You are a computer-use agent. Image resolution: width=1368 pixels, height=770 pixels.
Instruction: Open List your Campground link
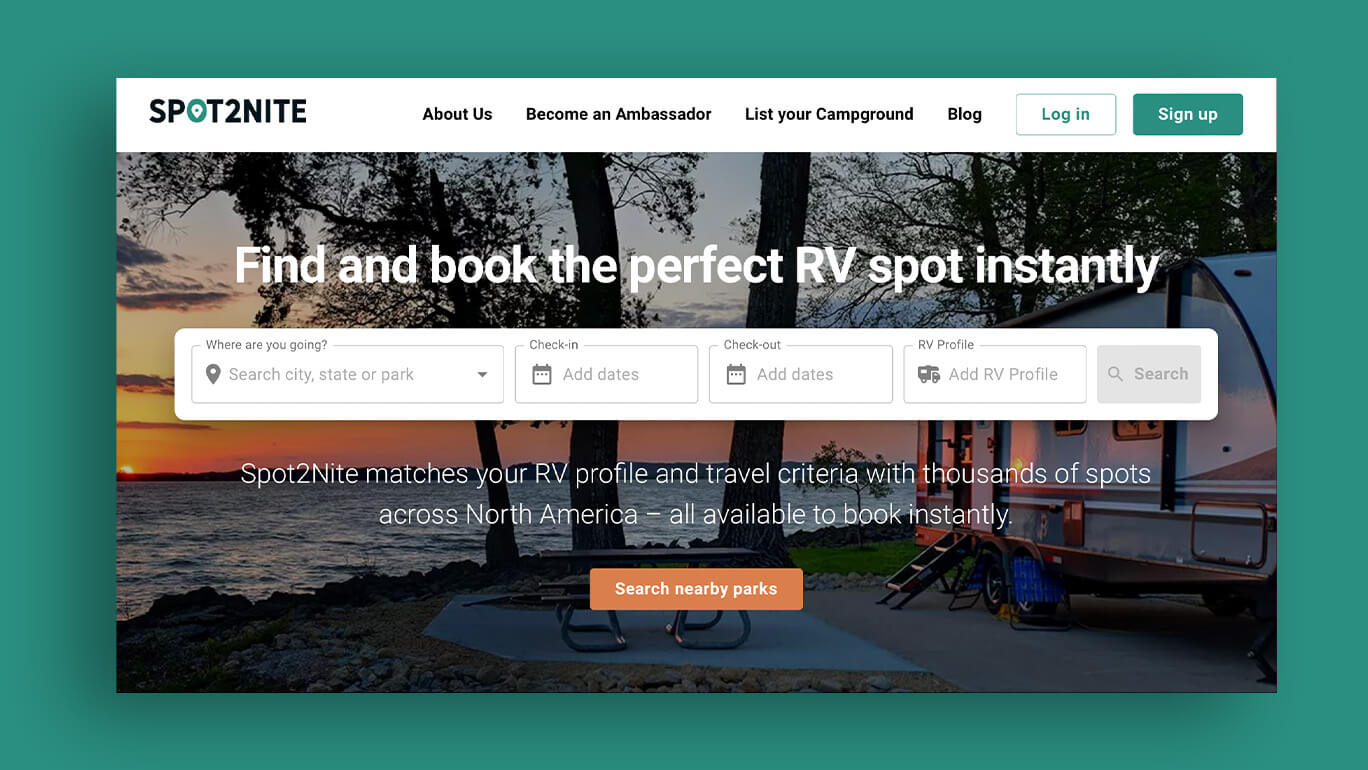pyautogui.click(x=829, y=114)
